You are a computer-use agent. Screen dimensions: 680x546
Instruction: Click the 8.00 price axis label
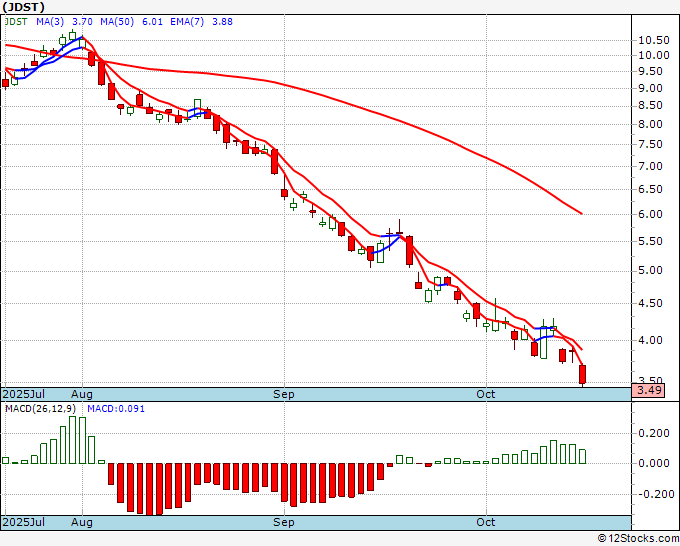(x=651, y=124)
